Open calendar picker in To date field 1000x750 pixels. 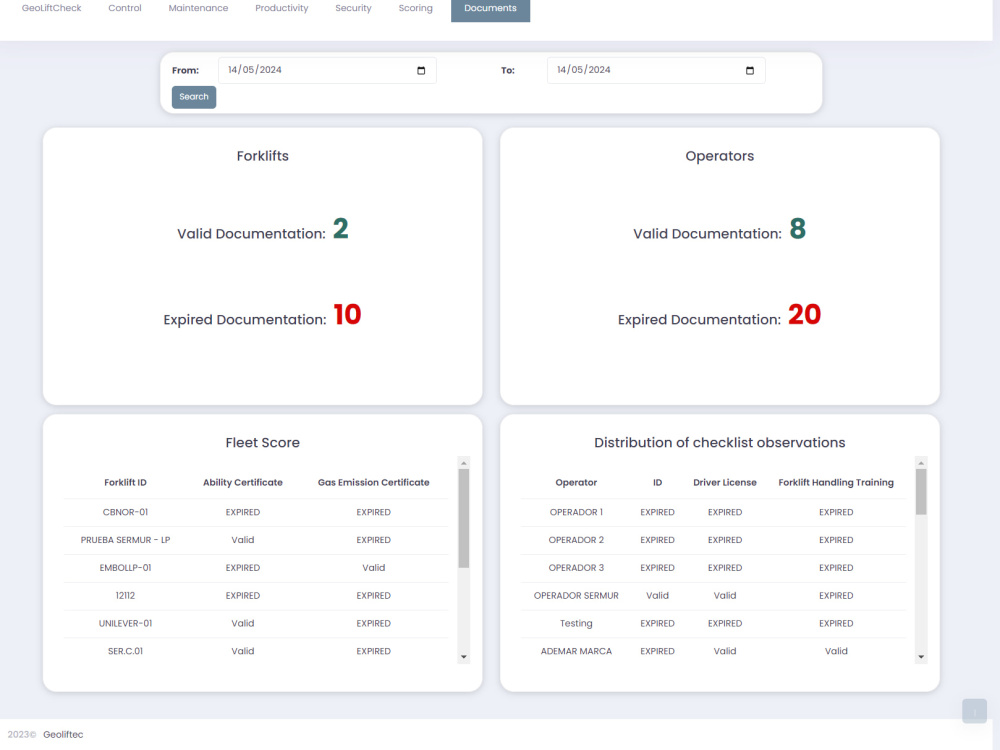tap(750, 70)
